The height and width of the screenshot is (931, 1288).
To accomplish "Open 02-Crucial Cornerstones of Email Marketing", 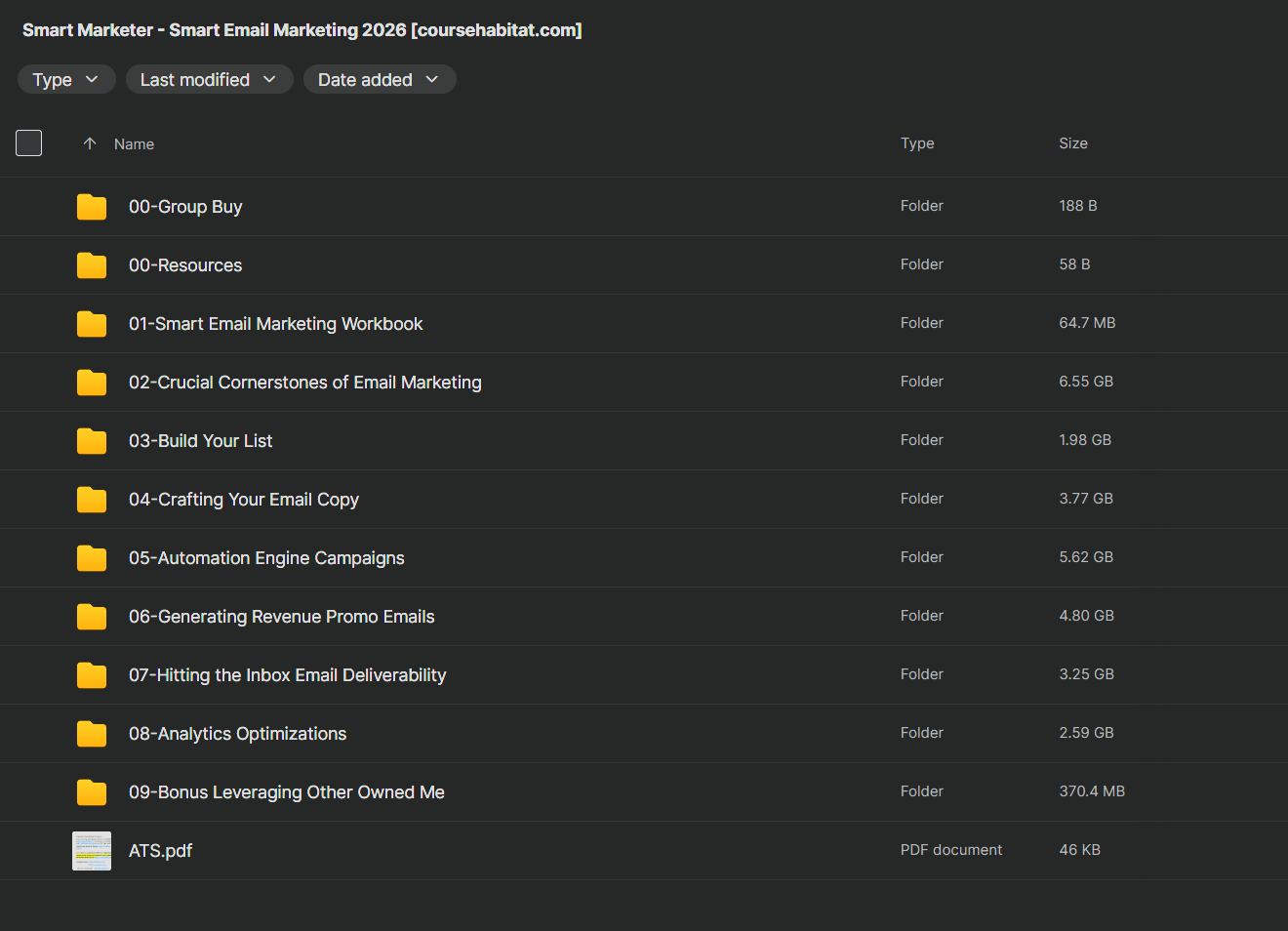I will (304, 383).
